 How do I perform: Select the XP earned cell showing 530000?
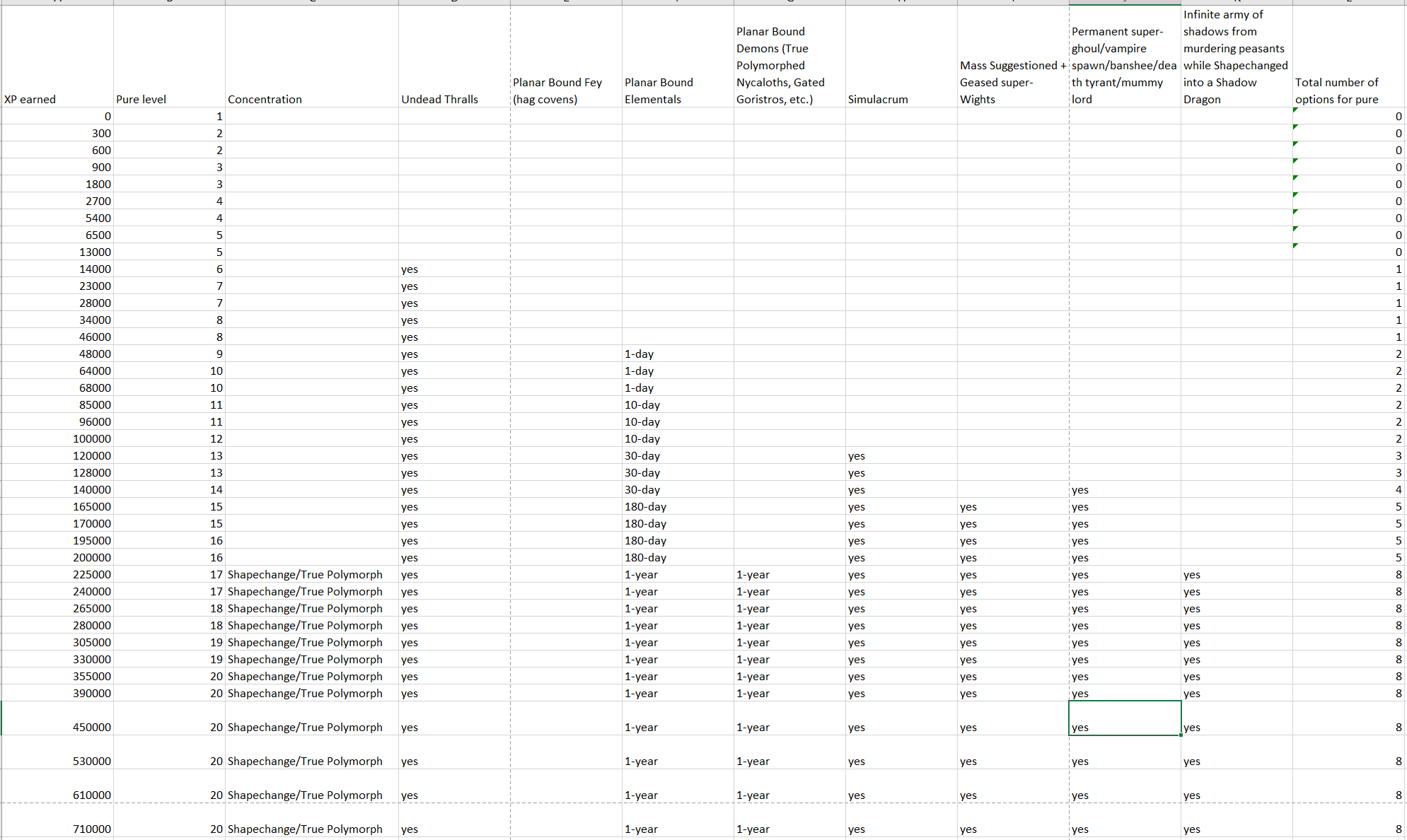(57, 752)
